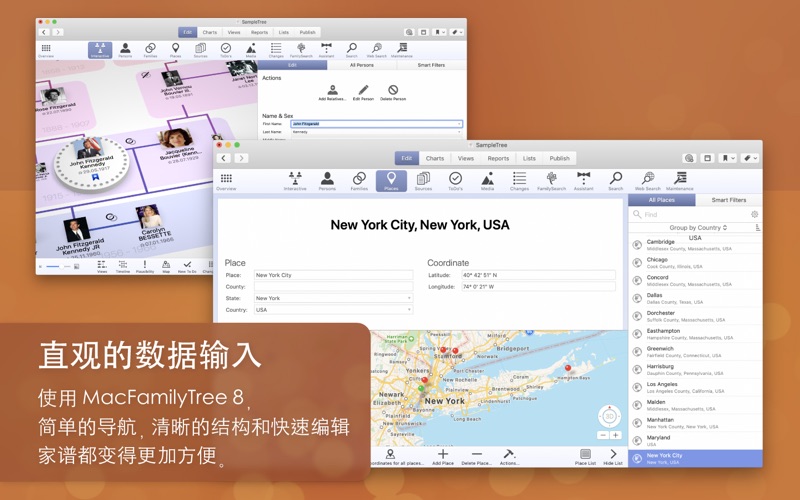Screen dimensions: 800x500
Task: Select Dallas in the places list
Action: click(x=695, y=298)
